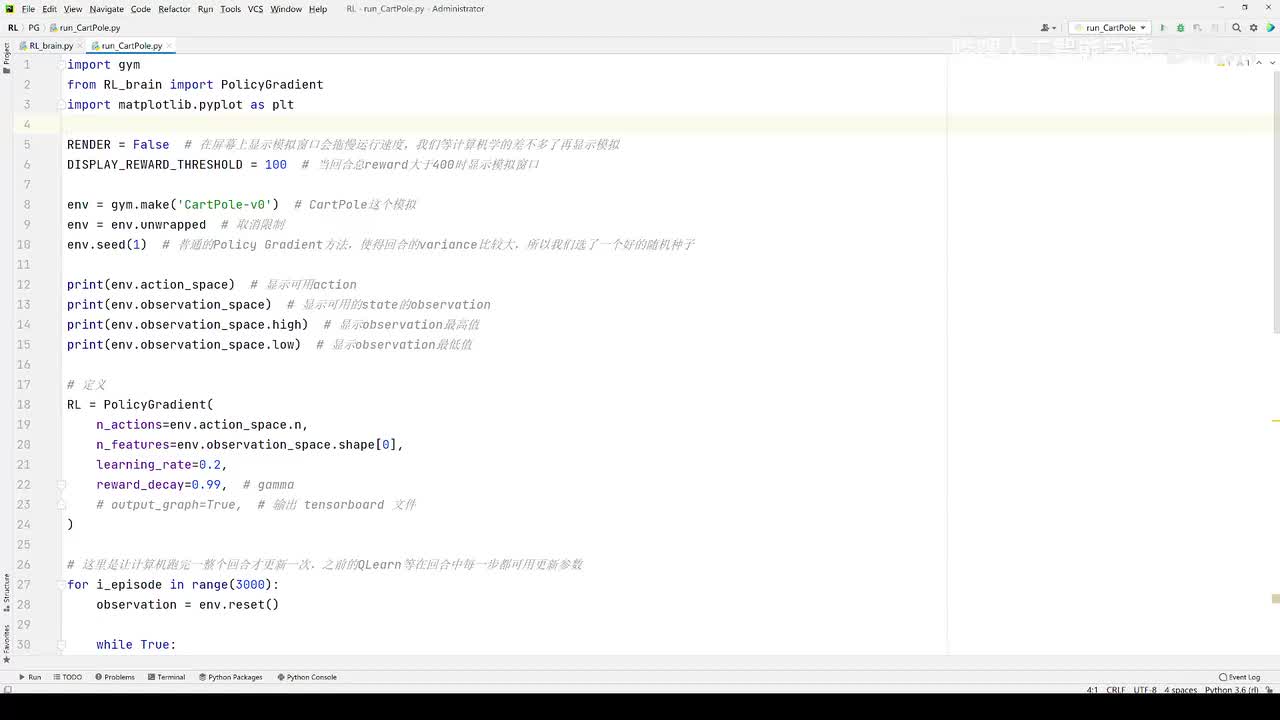Open the Tools menu
This screenshot has height=720, width=1280.
[231, 9]
